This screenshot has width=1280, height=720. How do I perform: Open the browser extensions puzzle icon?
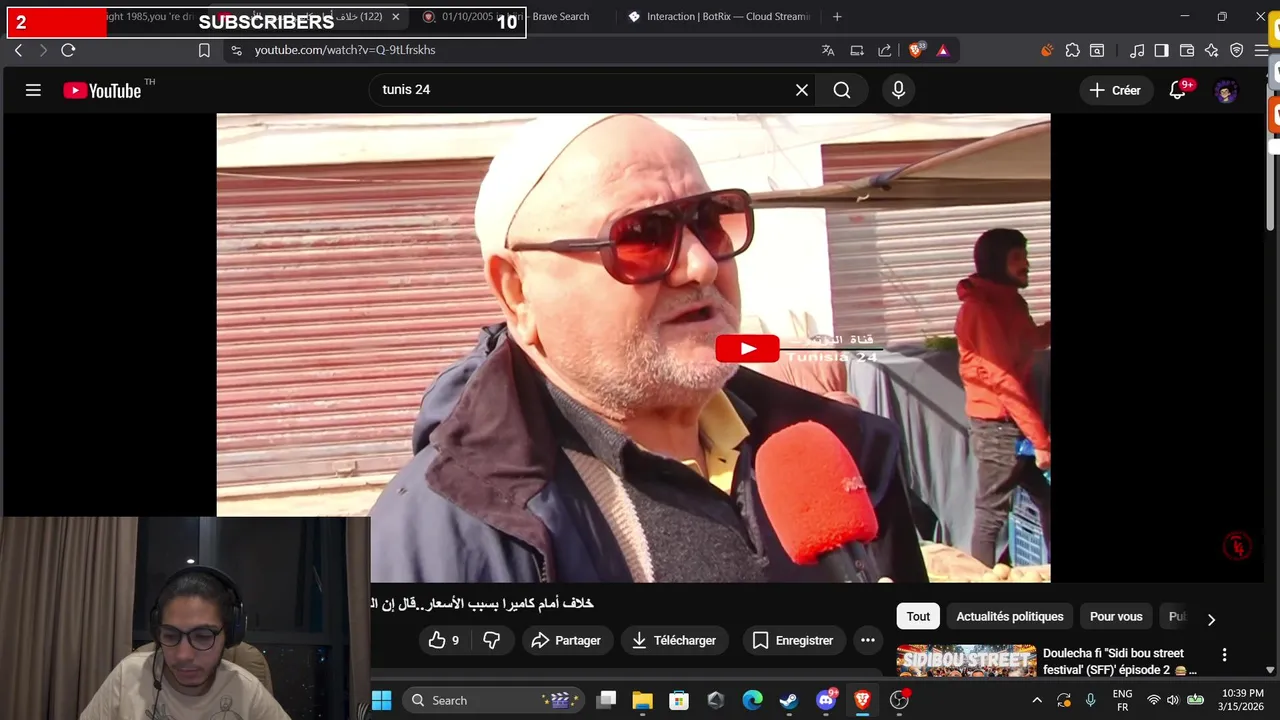tap(1072, 50)
